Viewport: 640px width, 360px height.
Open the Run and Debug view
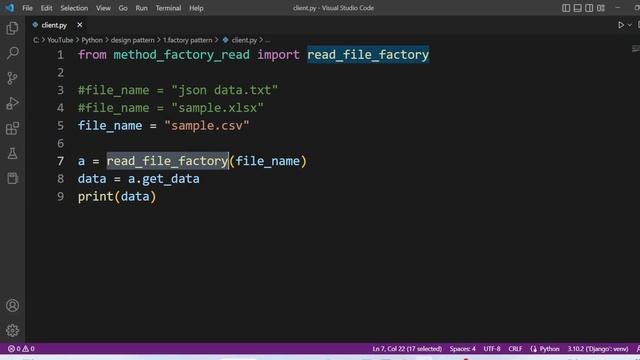(12, 103)
